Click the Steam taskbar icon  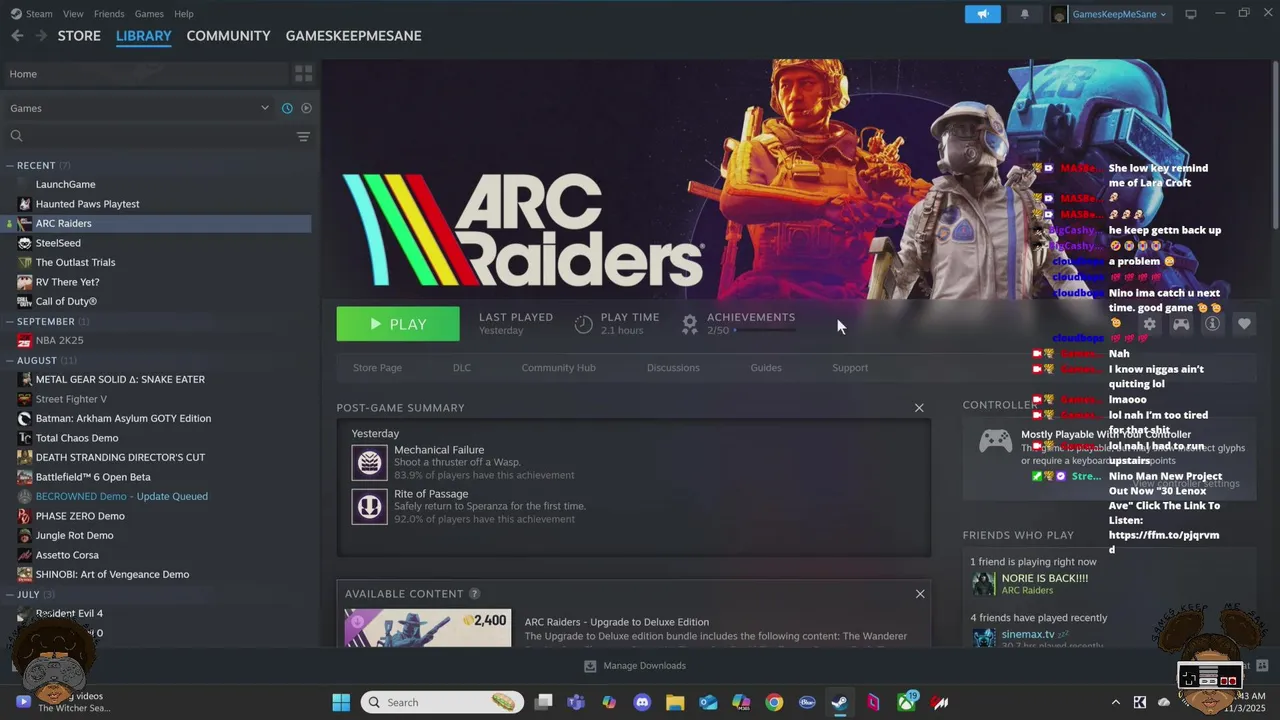(x=840, y=702)
